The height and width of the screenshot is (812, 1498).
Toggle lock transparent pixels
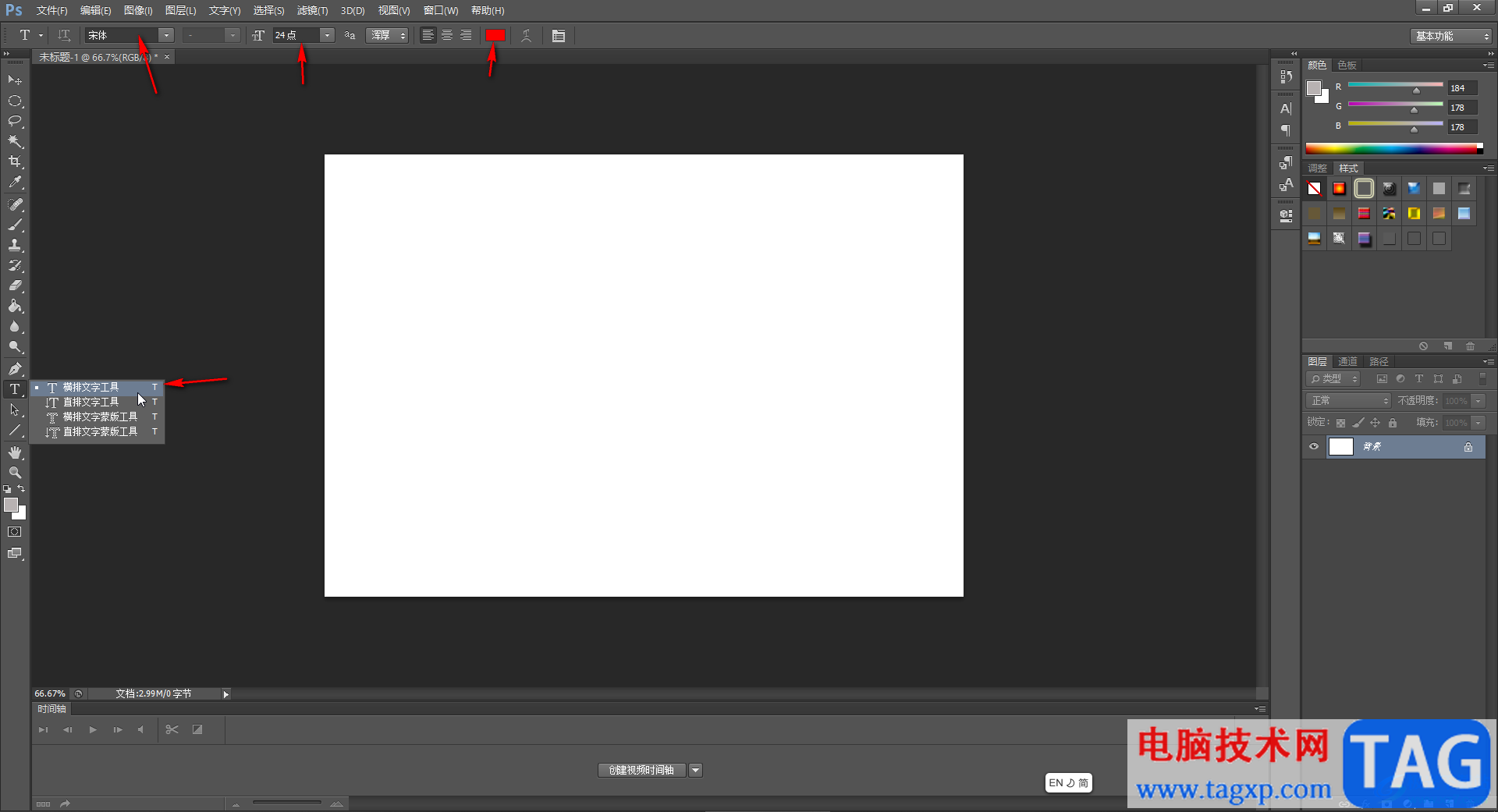tap(1340, 423)
